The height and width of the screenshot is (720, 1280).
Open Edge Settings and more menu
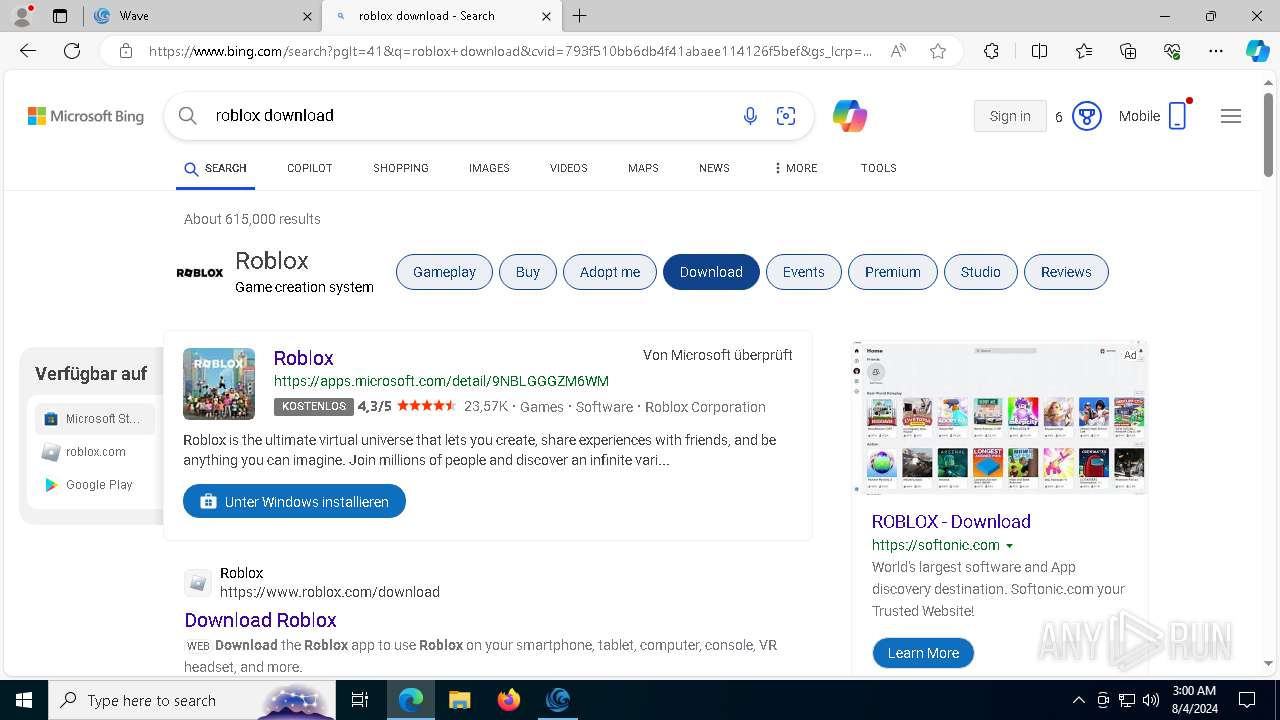(x=1216, y=51)
